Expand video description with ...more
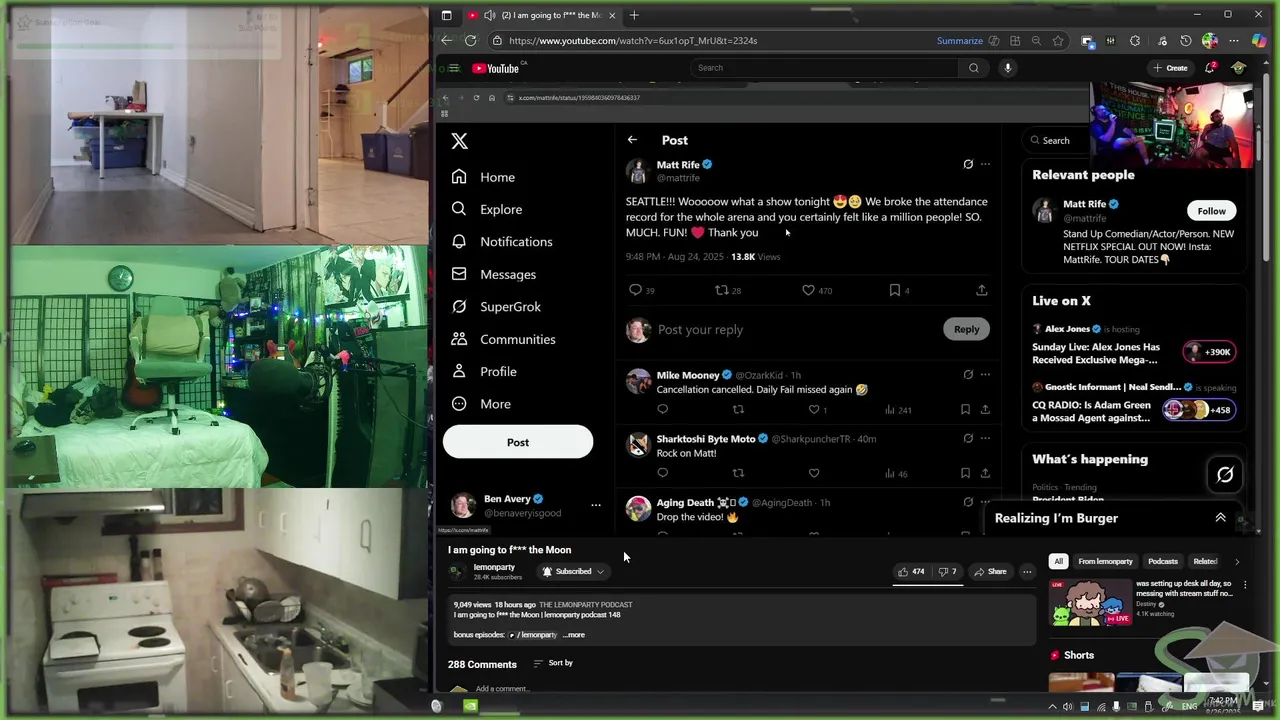1280x720 pixels. tap(574, 635)
